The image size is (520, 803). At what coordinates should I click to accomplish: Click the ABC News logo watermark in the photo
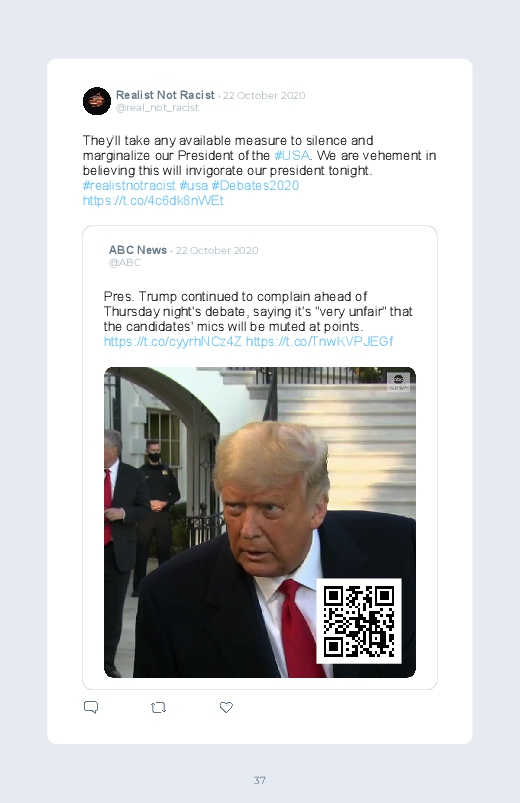click(x=398, y=383)
